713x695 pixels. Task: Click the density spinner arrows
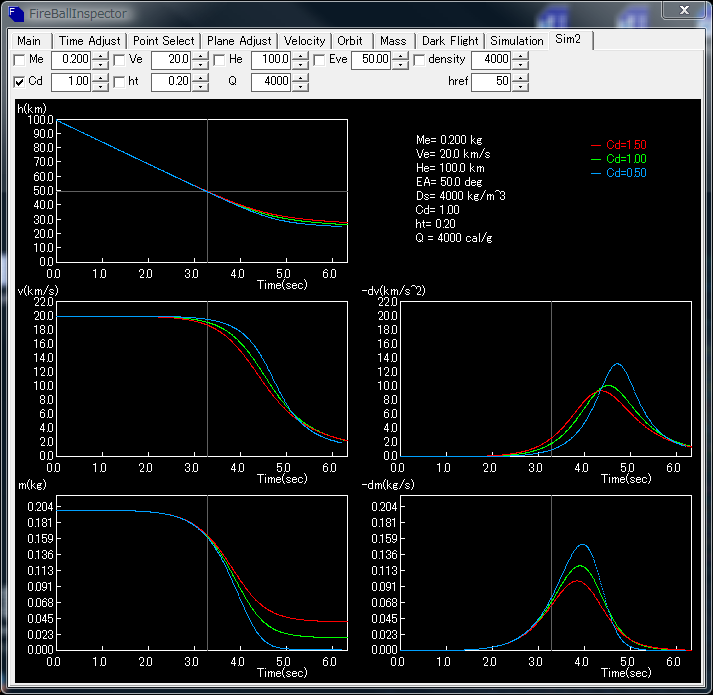[520, 60]
